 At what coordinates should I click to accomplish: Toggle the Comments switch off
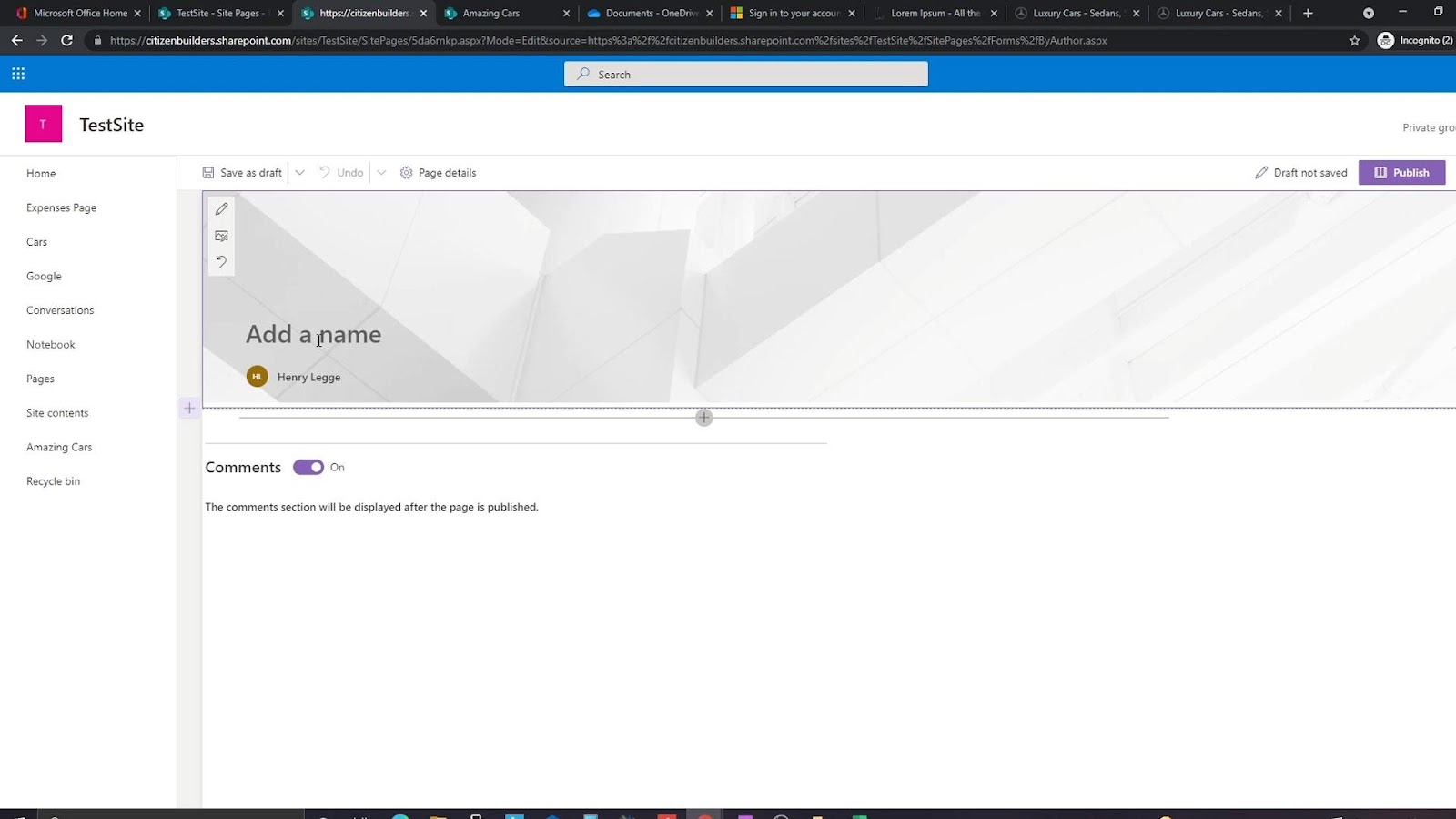[308, 467]
